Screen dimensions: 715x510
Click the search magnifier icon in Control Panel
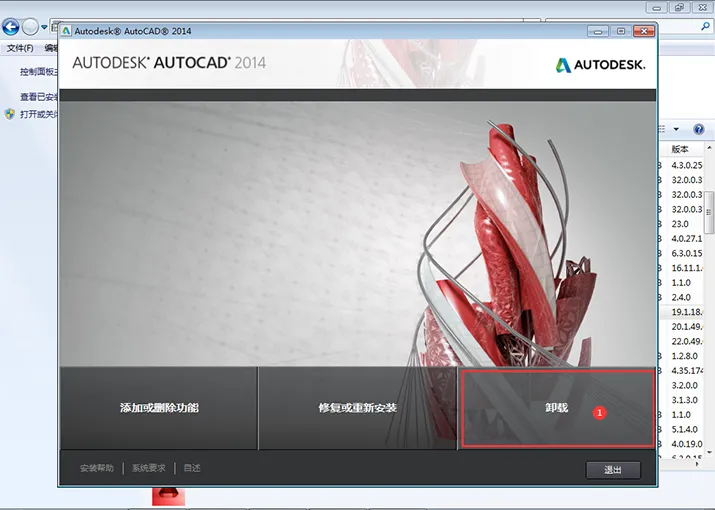pyautogui.click(x=705, y=27)
